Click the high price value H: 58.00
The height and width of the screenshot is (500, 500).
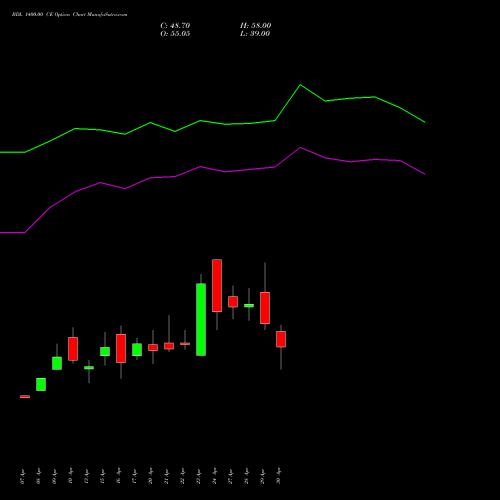(255, 26)
